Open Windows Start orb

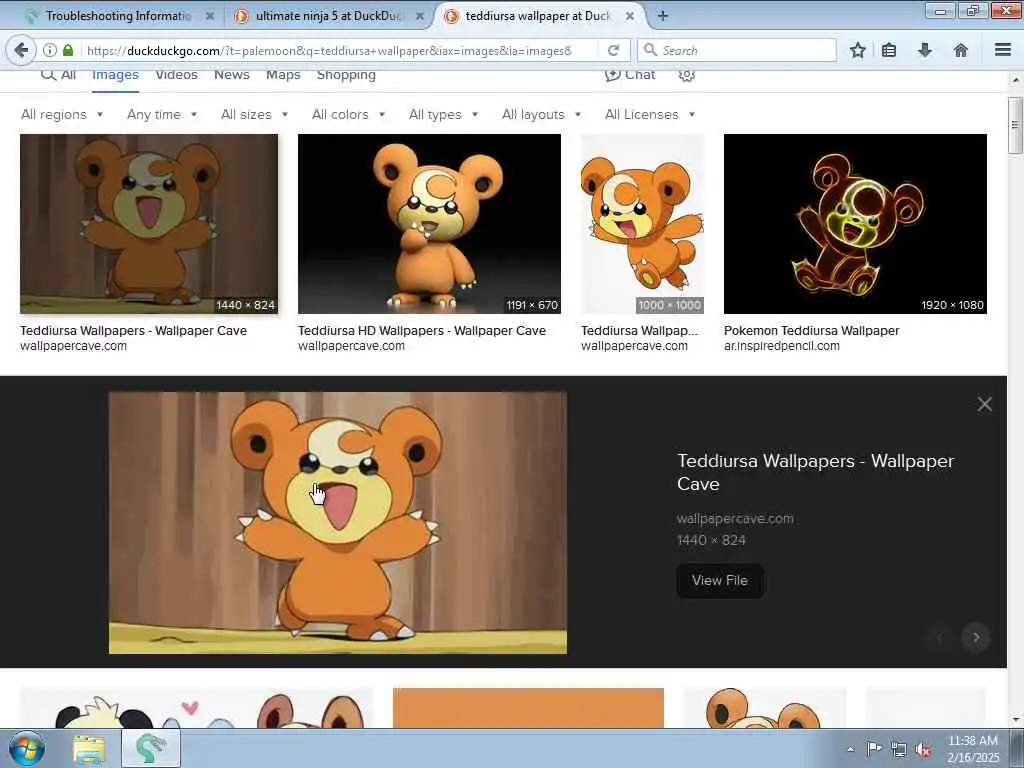click(27, 748)
